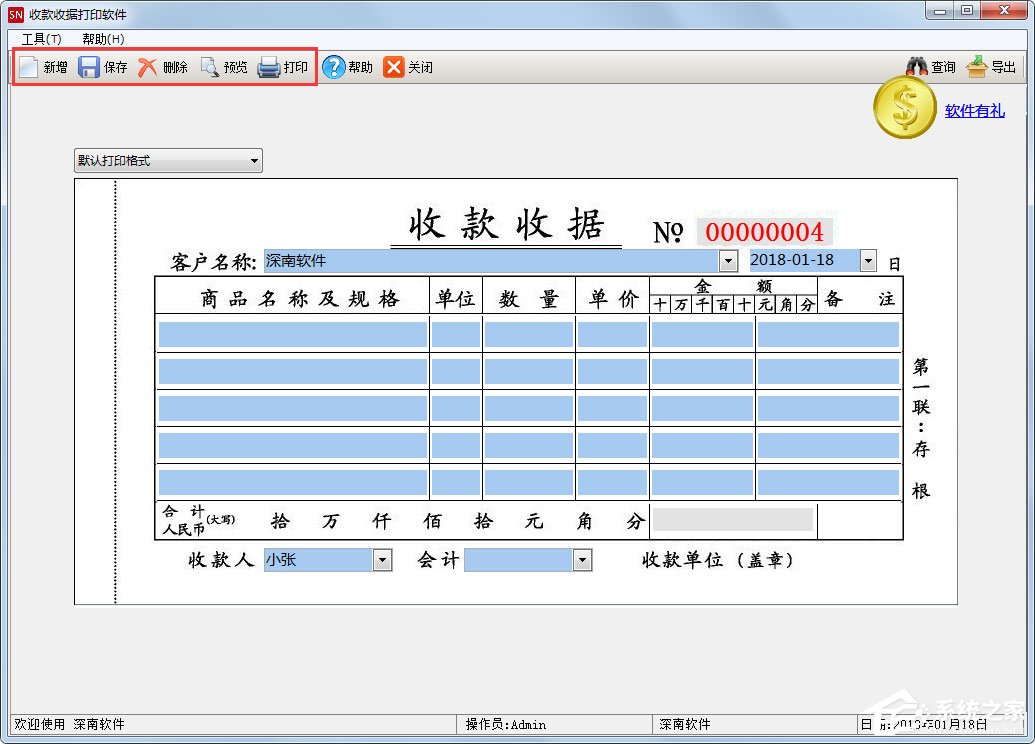
Task: Click the gold dollar coin icon
Action: (x=904, y=108)
